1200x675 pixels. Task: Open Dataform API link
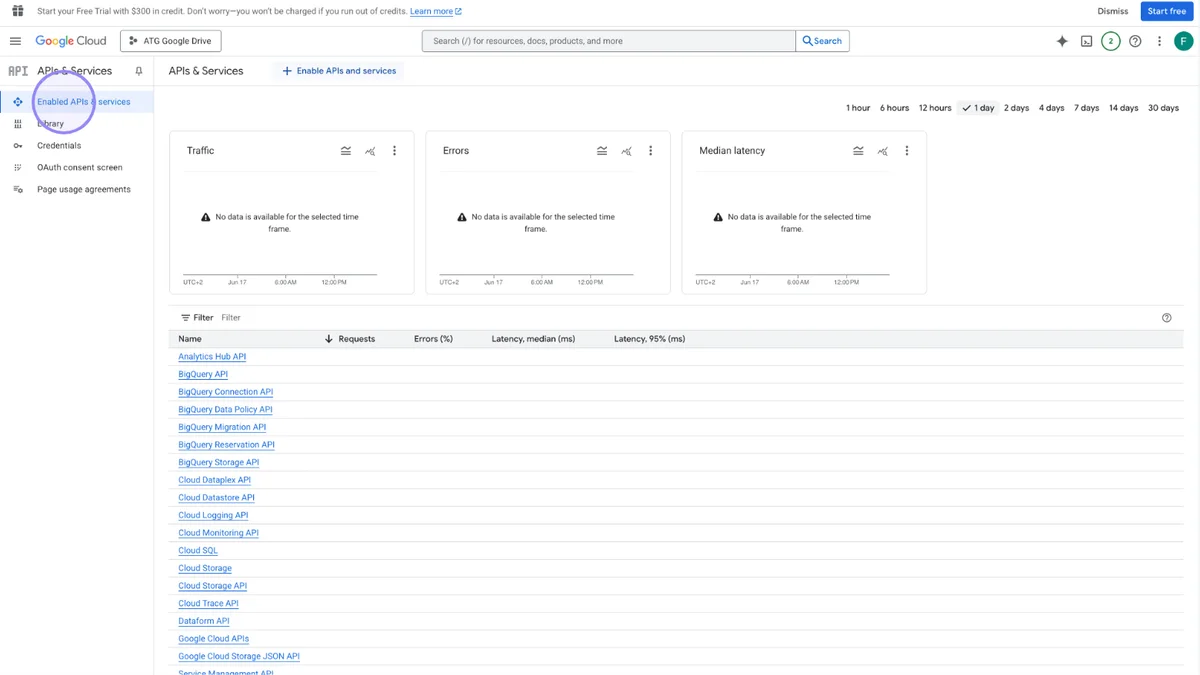204,621
